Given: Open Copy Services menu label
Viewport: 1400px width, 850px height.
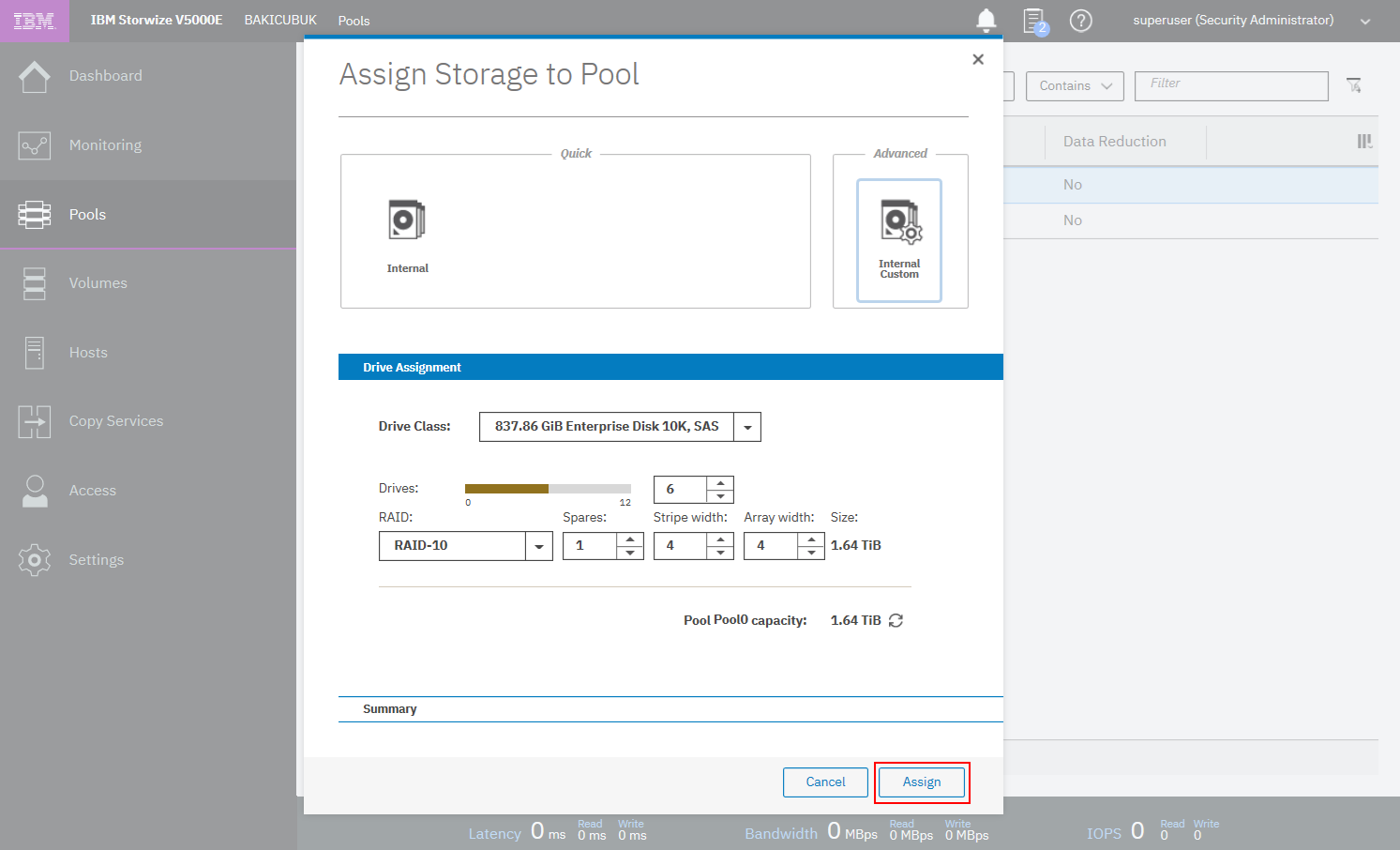Looking at the screenshot, I should pyautogui.click(x=116, y=421).
